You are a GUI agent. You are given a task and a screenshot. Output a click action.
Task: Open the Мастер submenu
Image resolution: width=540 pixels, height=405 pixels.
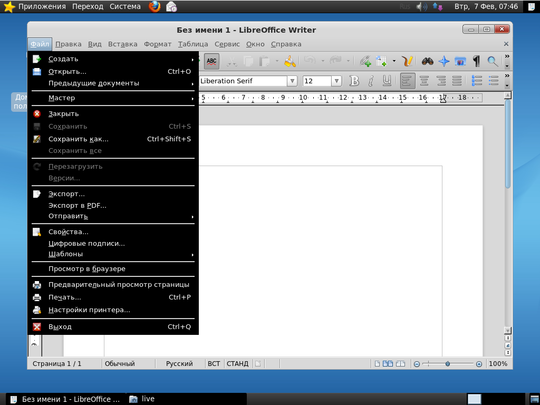pos(113,98)
